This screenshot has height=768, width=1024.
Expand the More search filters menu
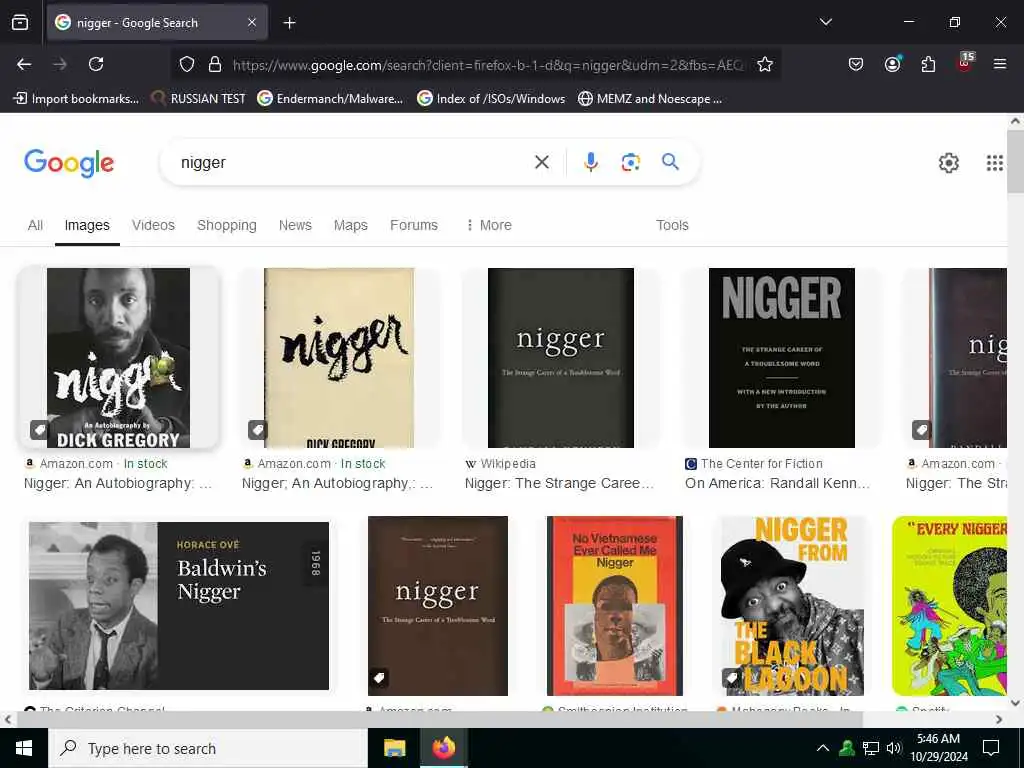488,225
